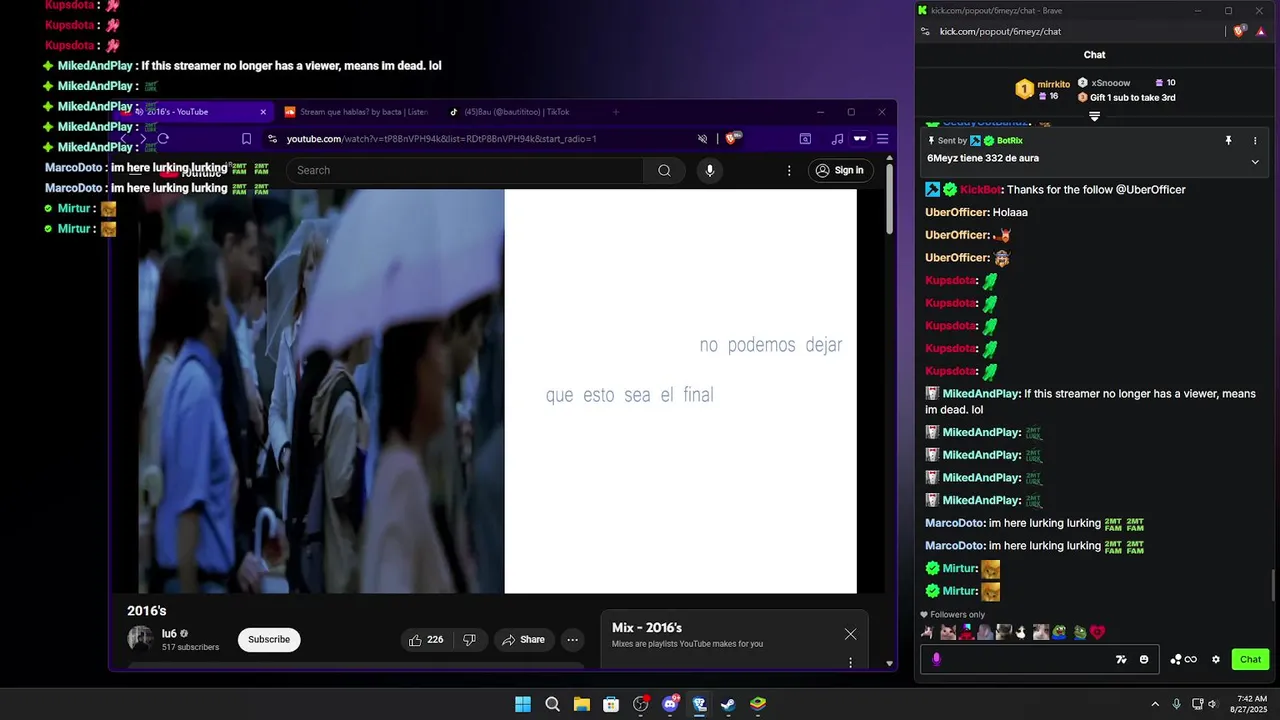Viewport: 1280px width, 720px height.
Task: Click mirrkito in the gift leaderboard
Action: 1053,84
